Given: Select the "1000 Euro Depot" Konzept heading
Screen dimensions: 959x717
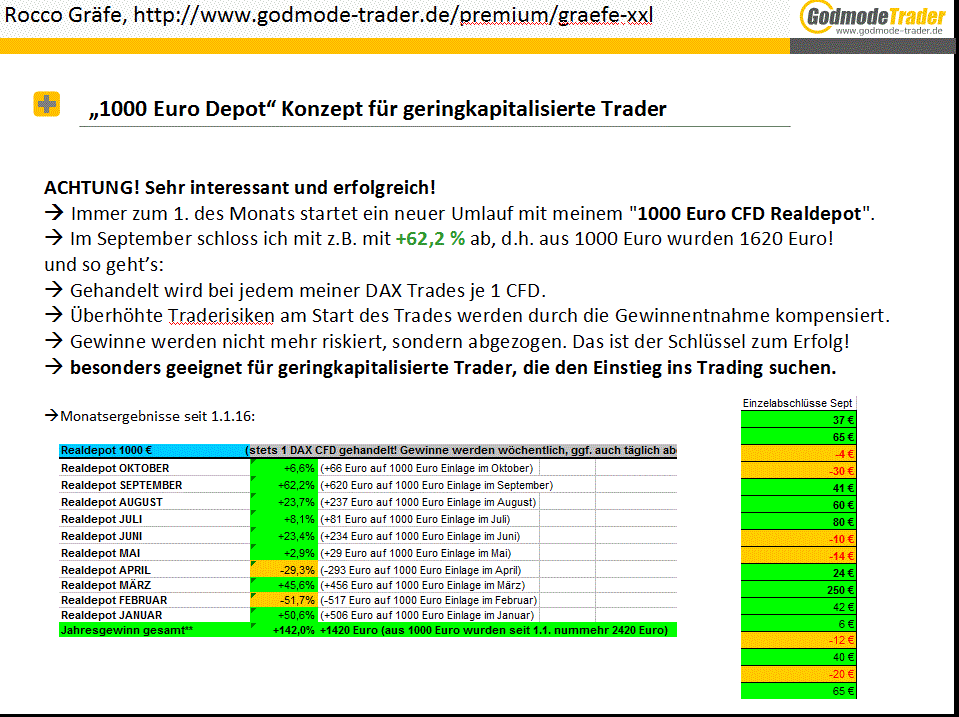Looking at the screenshot, I should pos(377,109).
